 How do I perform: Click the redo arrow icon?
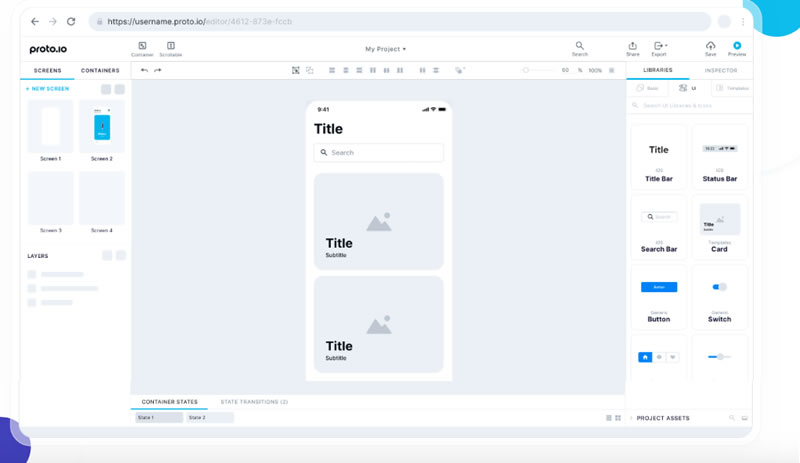158,70
